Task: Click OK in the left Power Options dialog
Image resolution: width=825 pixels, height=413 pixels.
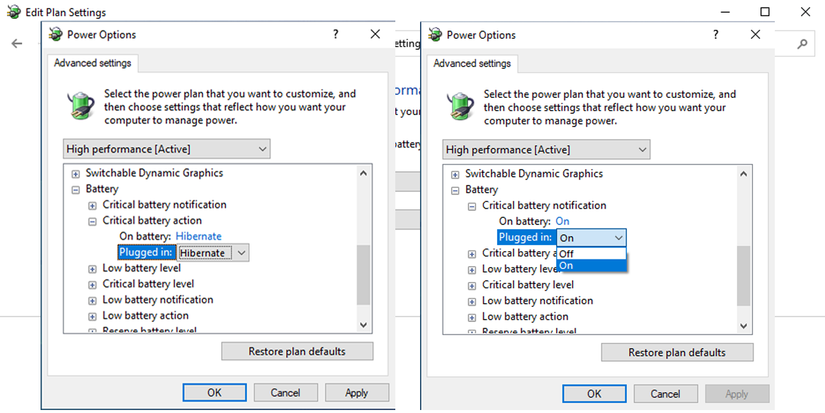Action: point(215,392)
